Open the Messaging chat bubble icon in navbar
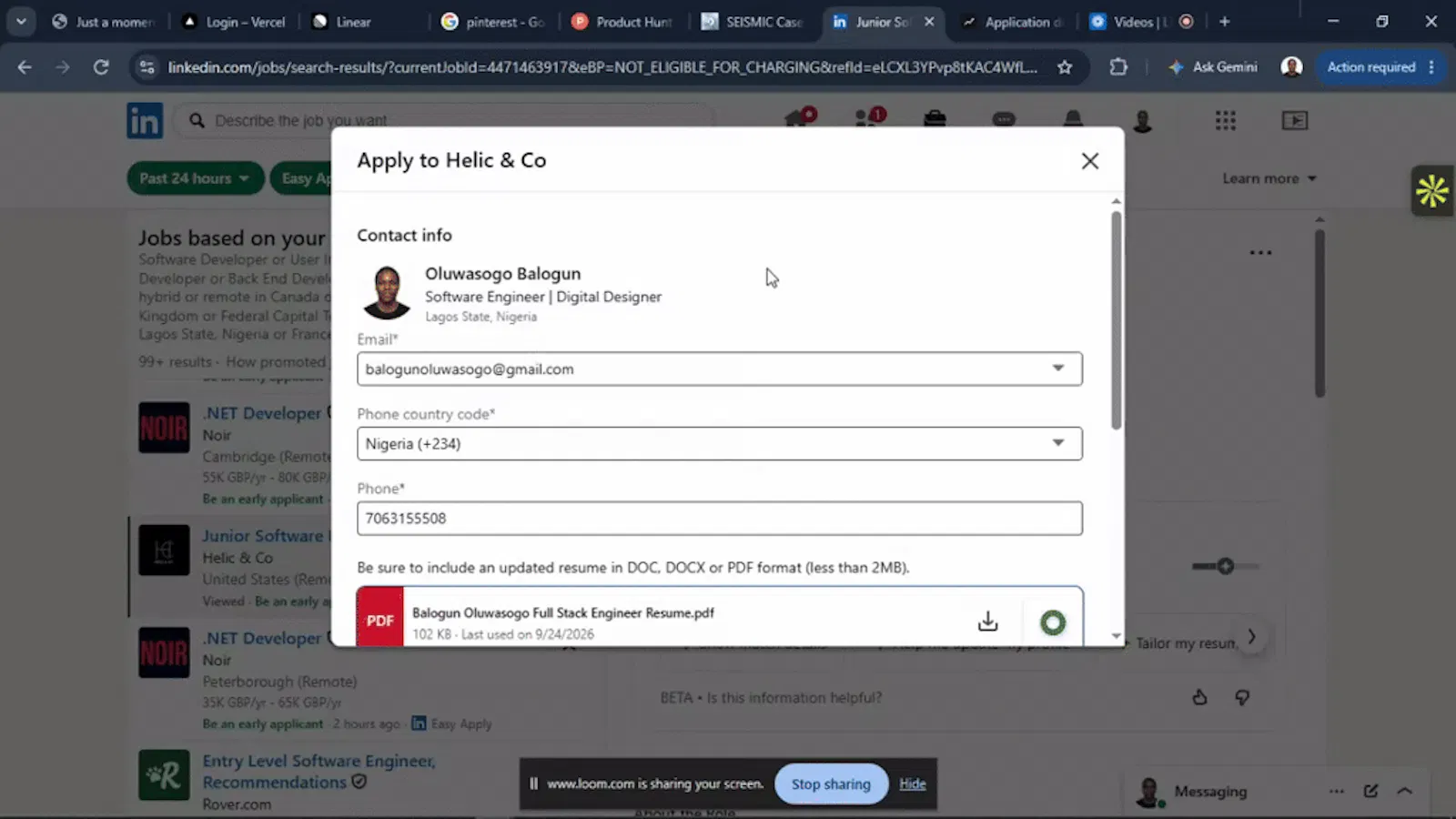 click(x=1004, y=119)
